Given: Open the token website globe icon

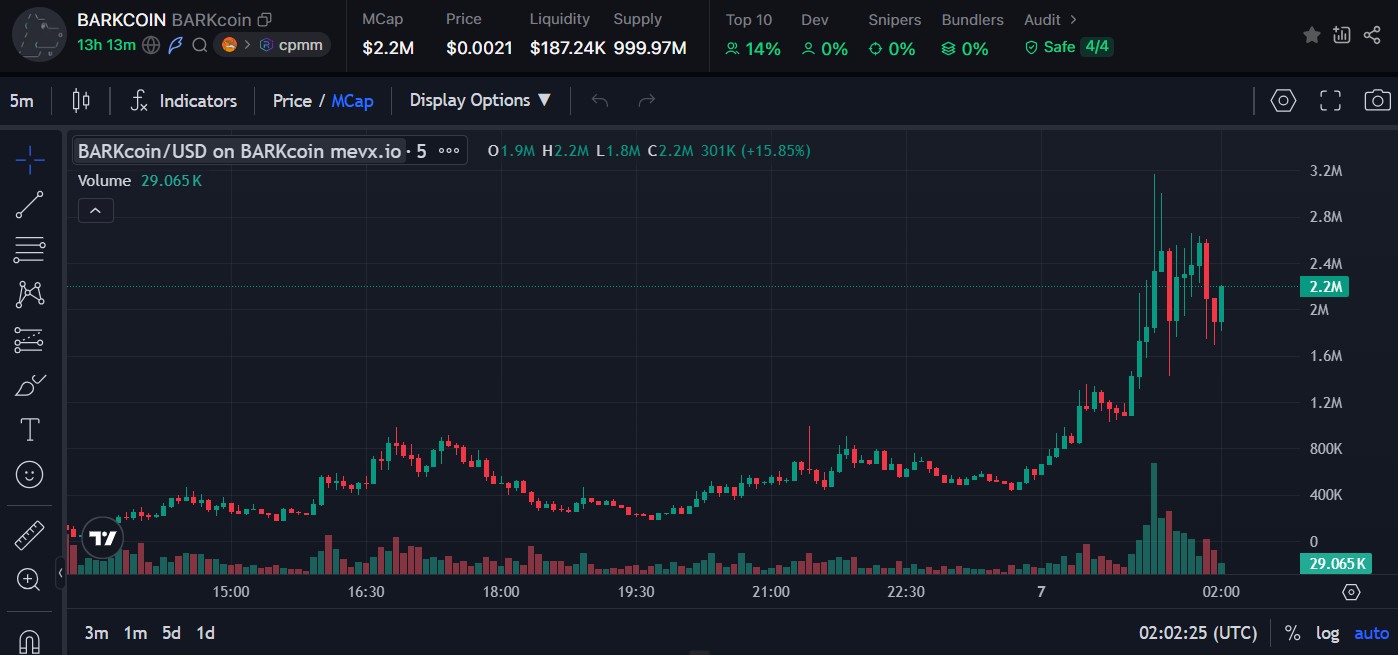Looking at the screenshot, I should tap(151, 45).
